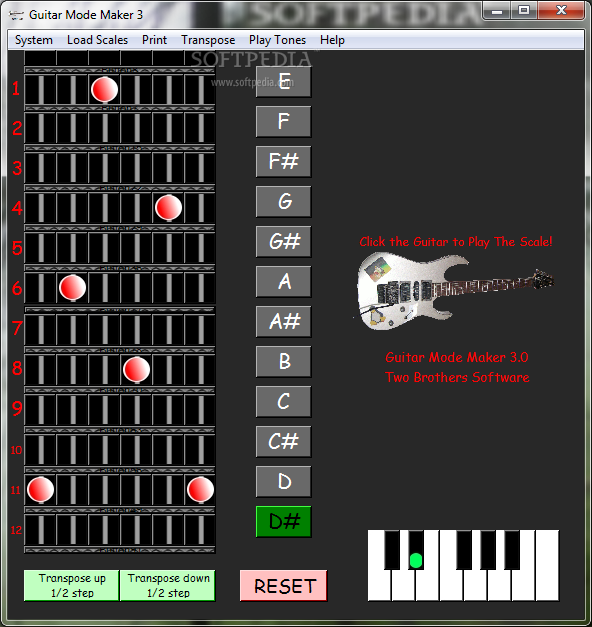The image size is (592, 627).
Task: Toggle the green D# note button
Action: pos(284,521)
